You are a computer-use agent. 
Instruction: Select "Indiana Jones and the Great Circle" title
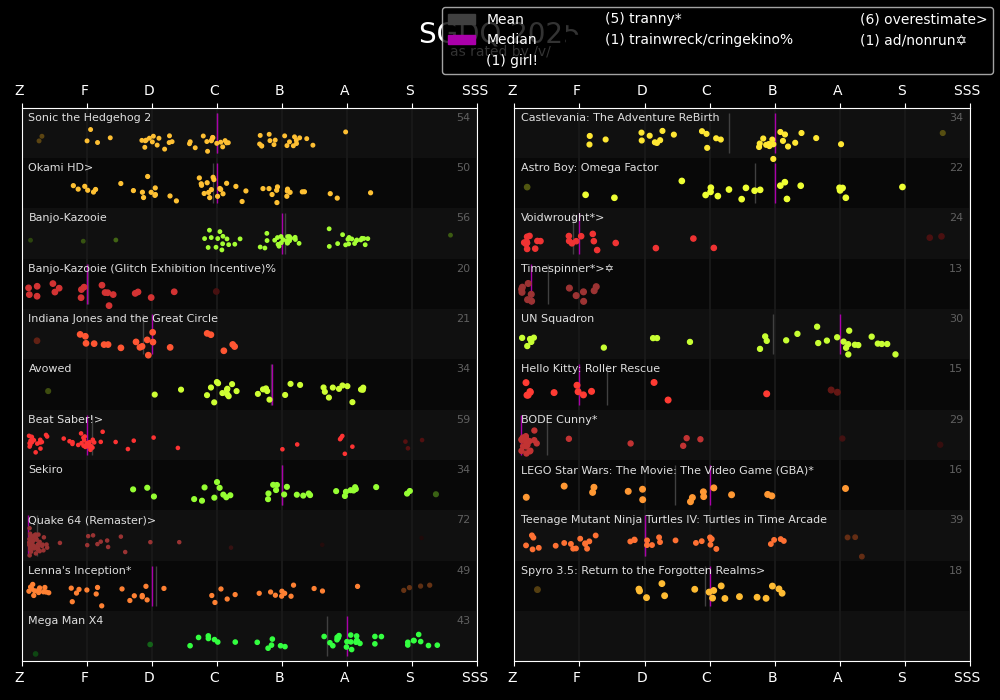tap(123, 318)
